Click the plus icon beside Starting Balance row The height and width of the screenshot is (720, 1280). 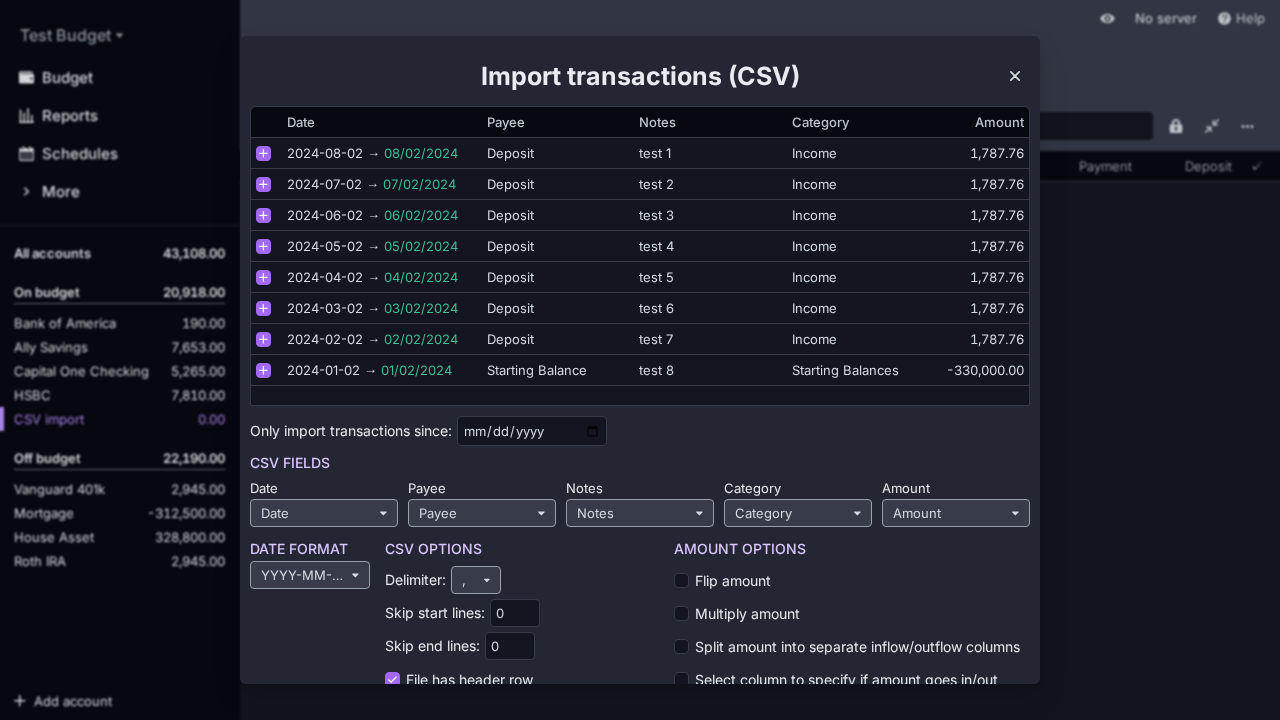click(263, 370)
